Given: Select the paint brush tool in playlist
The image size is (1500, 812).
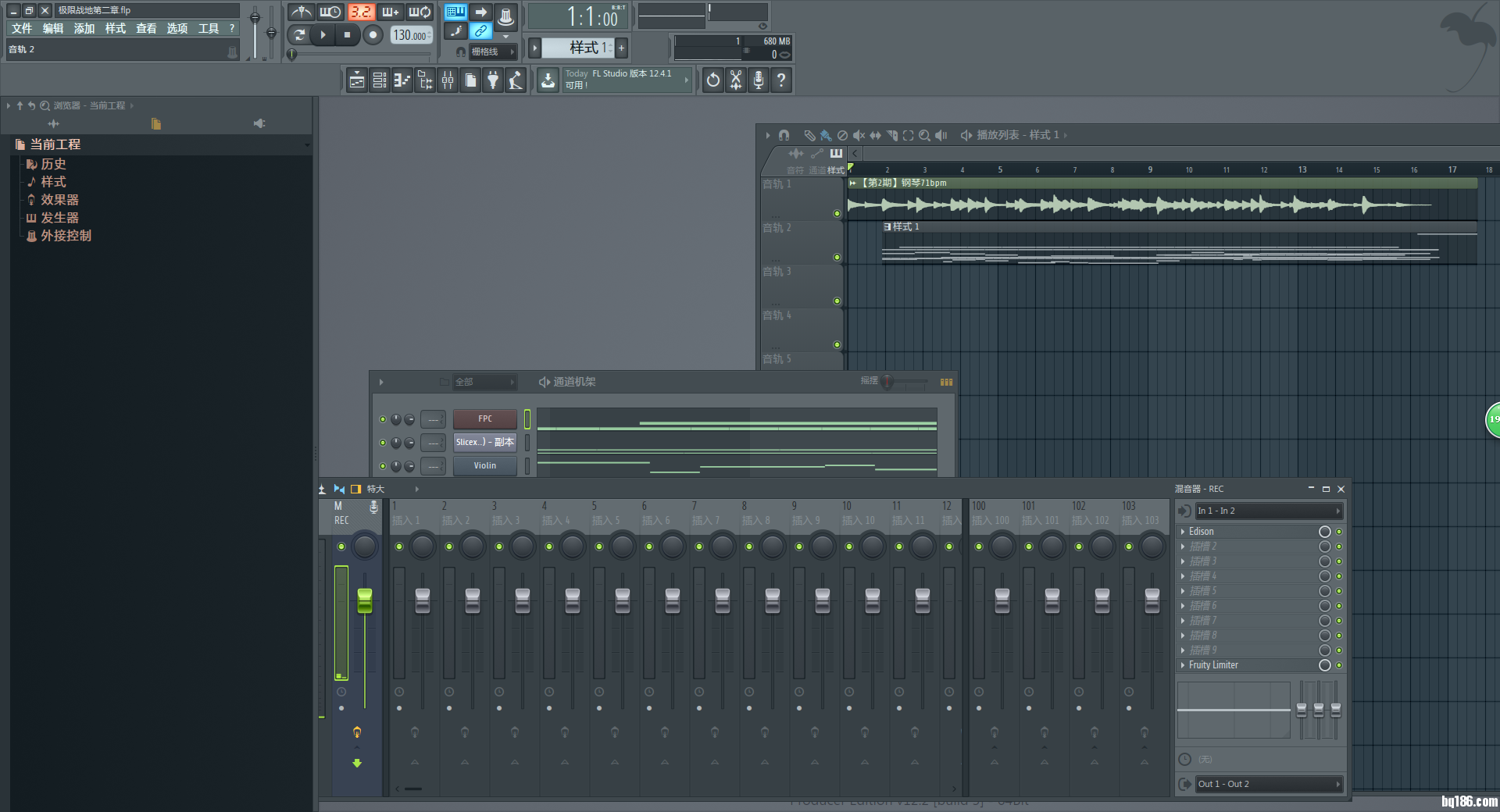Looking at the screenshot, I should point(826,135).
